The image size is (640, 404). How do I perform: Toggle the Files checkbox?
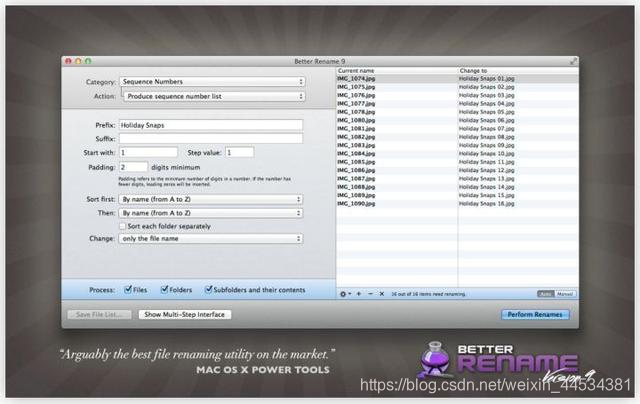(128, 289)
